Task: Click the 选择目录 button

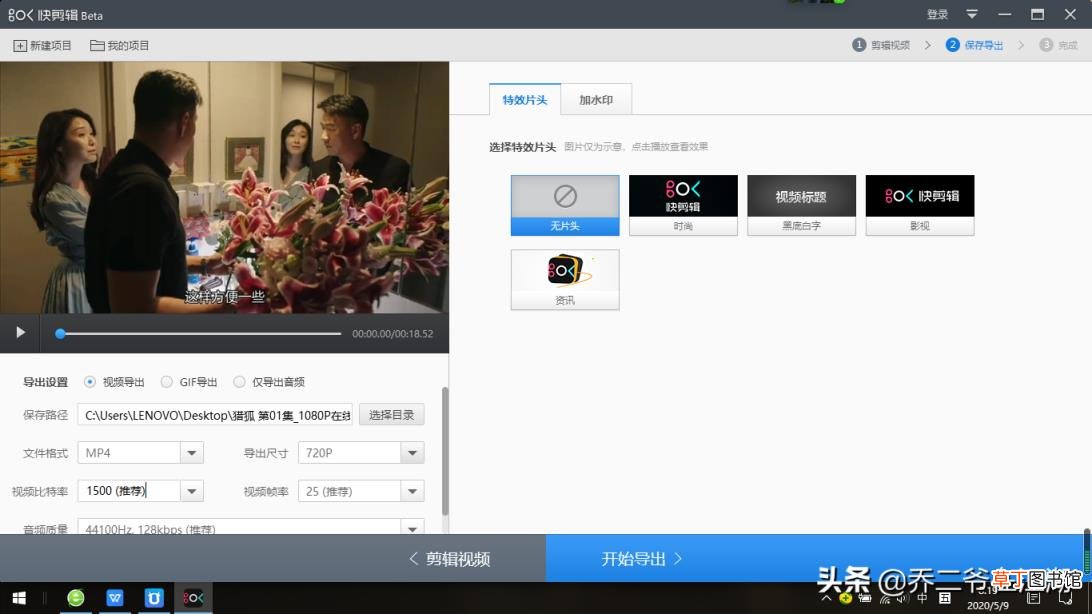Action: tap(391, 415)
